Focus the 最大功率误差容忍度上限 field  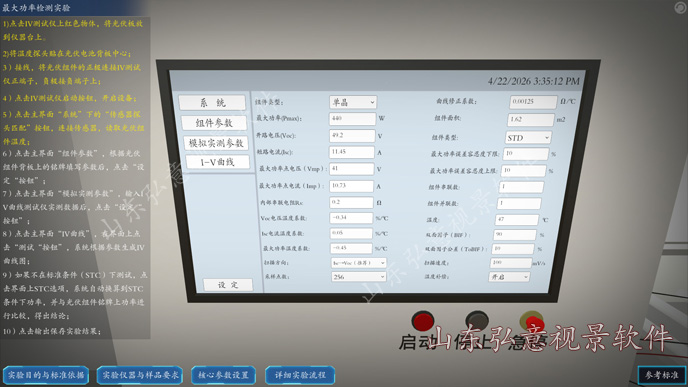[523, 170]
